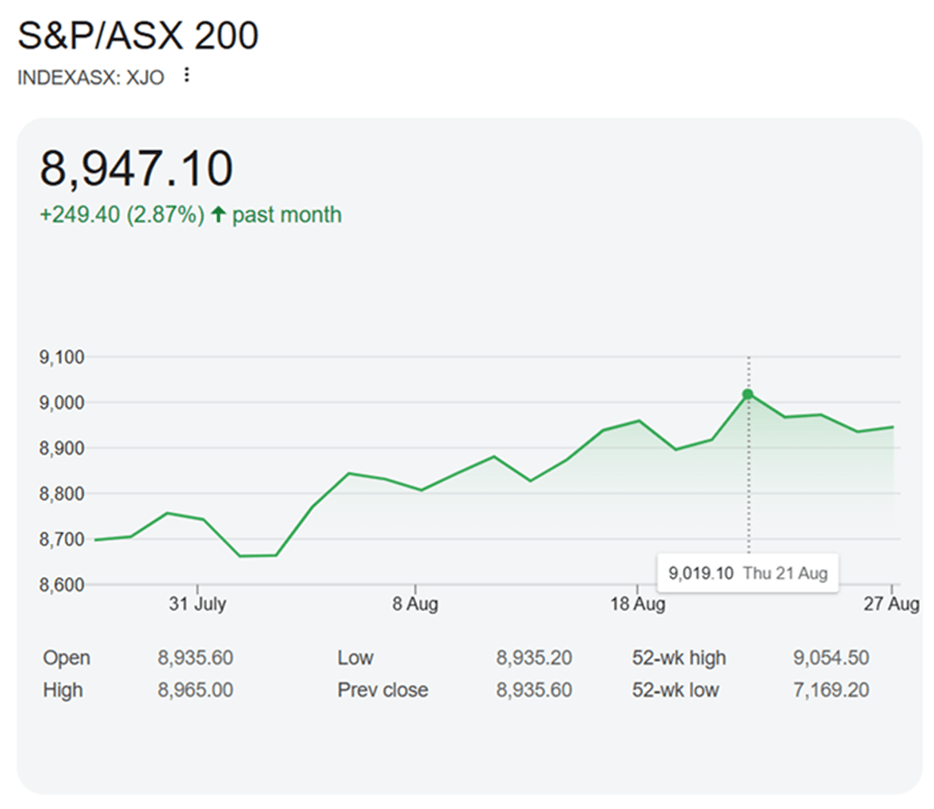Viewport: 934px width, 809px height.
Task: Click the Prev close value 8,935.60
Action: coord(534,690)
